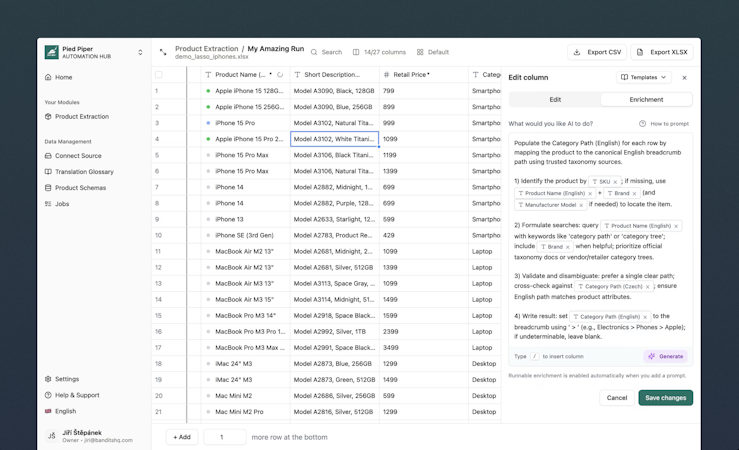Screen dimensions: 739x450
Task: Open the Jobs page
Action: 57,204
